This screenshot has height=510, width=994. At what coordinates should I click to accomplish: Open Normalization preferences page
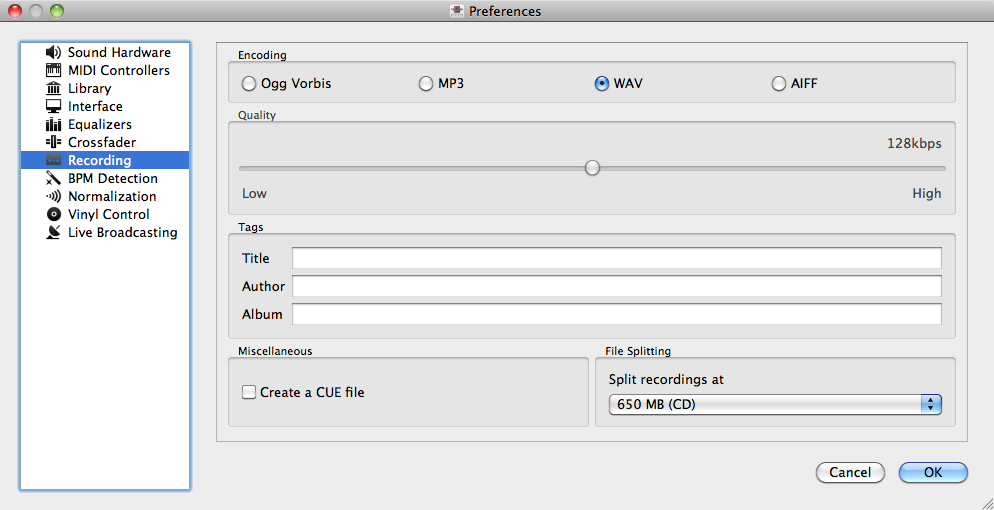[x=112, y=196]
